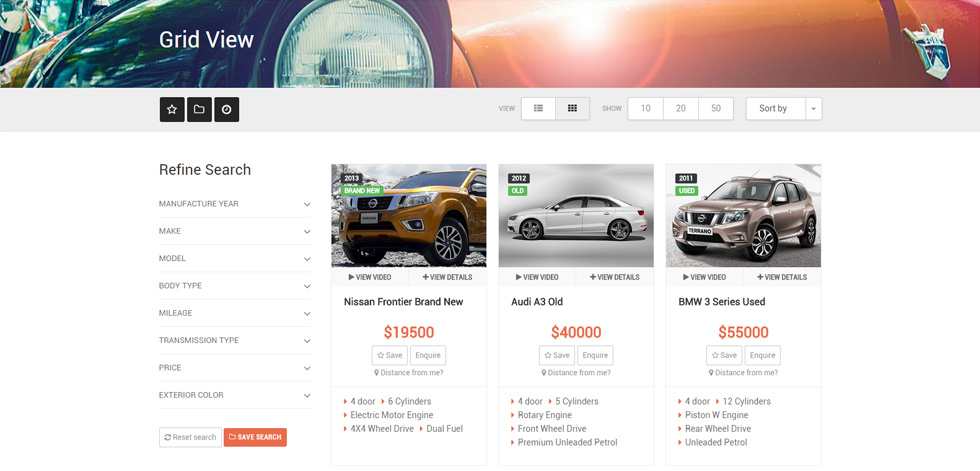
Task: Click the 2011 year tag
Action: pyautogui.click(x=686, y=179)
